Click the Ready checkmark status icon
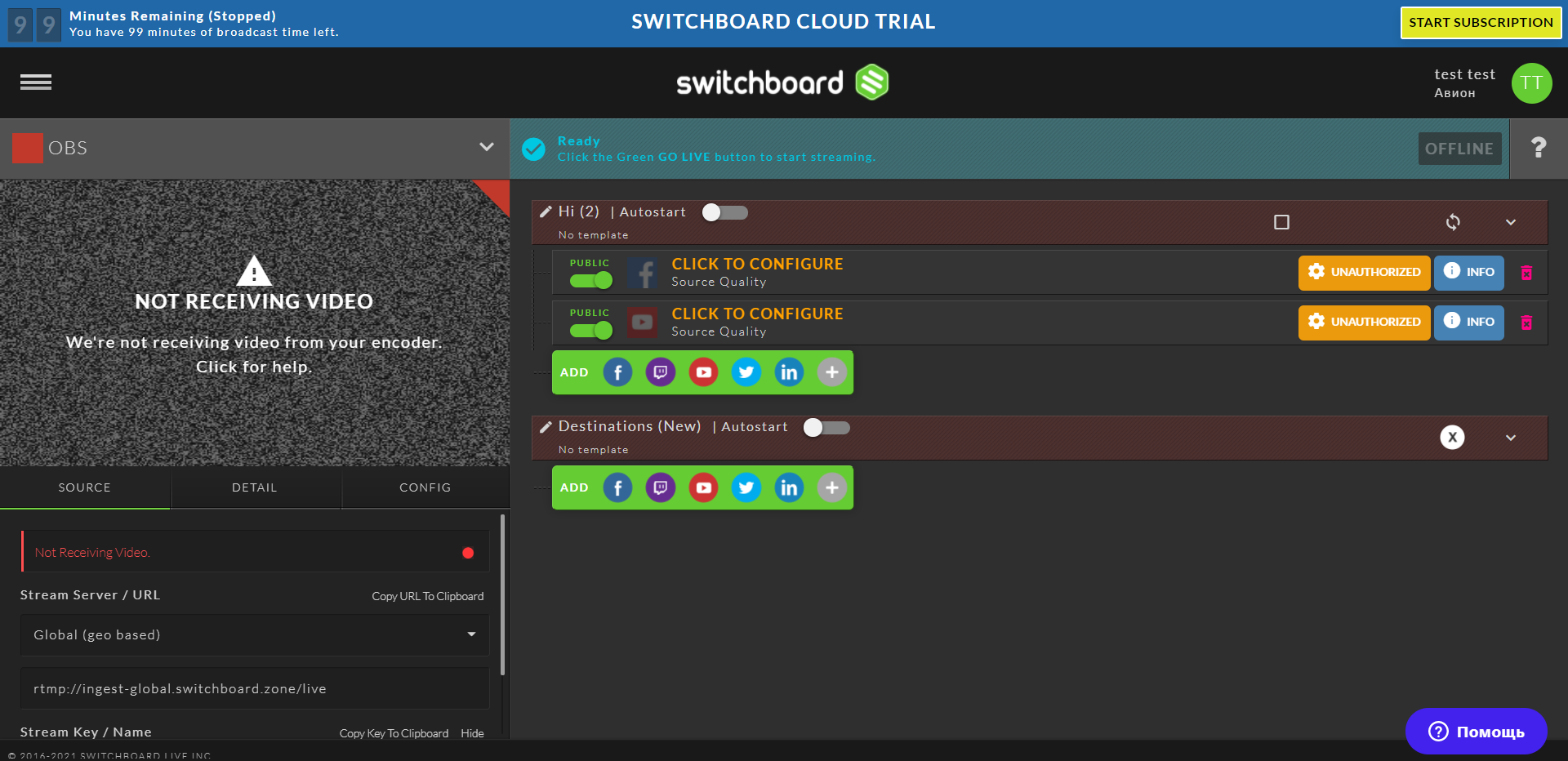Viewport: 1568px width, 761px height. (x=533, y=149)
